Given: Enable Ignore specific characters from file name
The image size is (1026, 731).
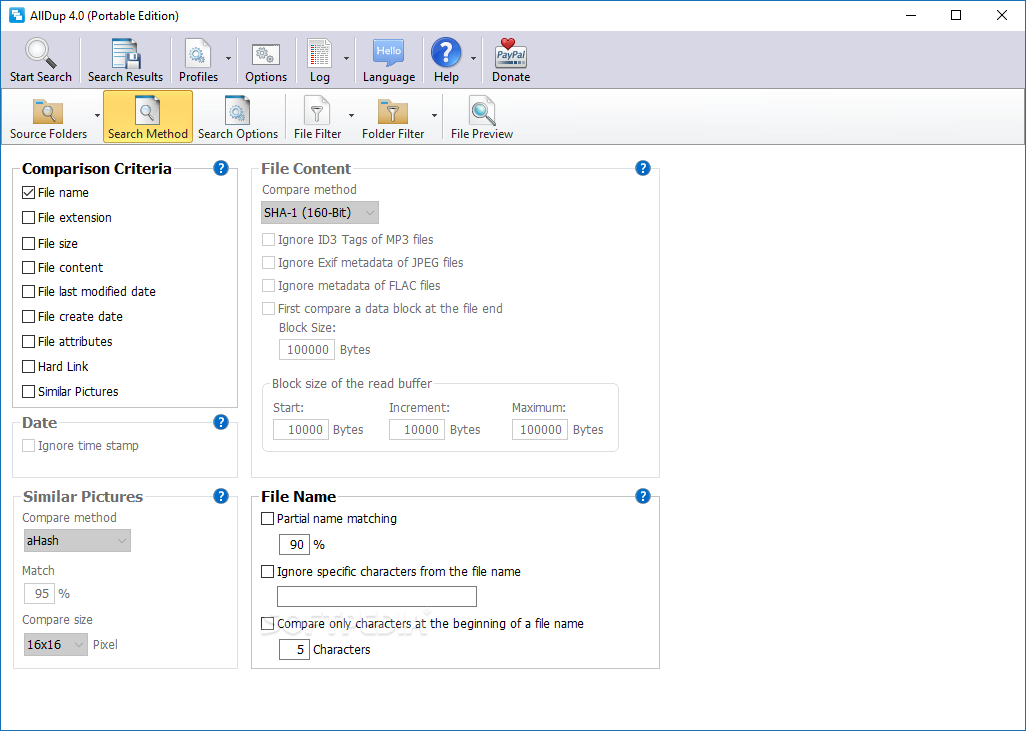Looking at the screenshot, I should 267,571.
